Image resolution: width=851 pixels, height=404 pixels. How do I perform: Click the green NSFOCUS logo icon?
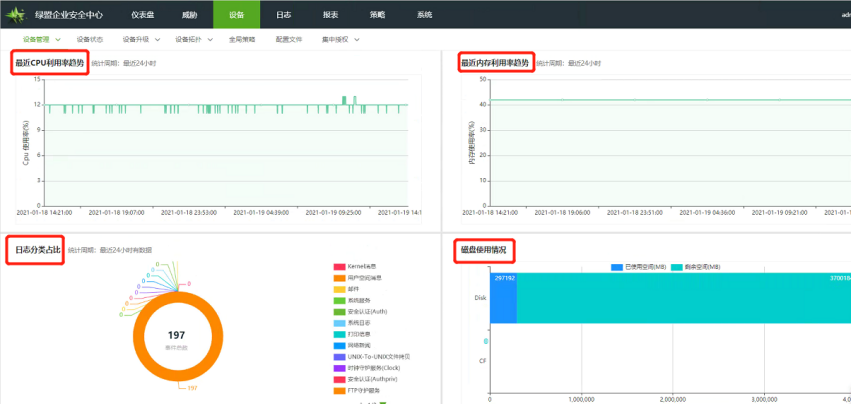17,15
